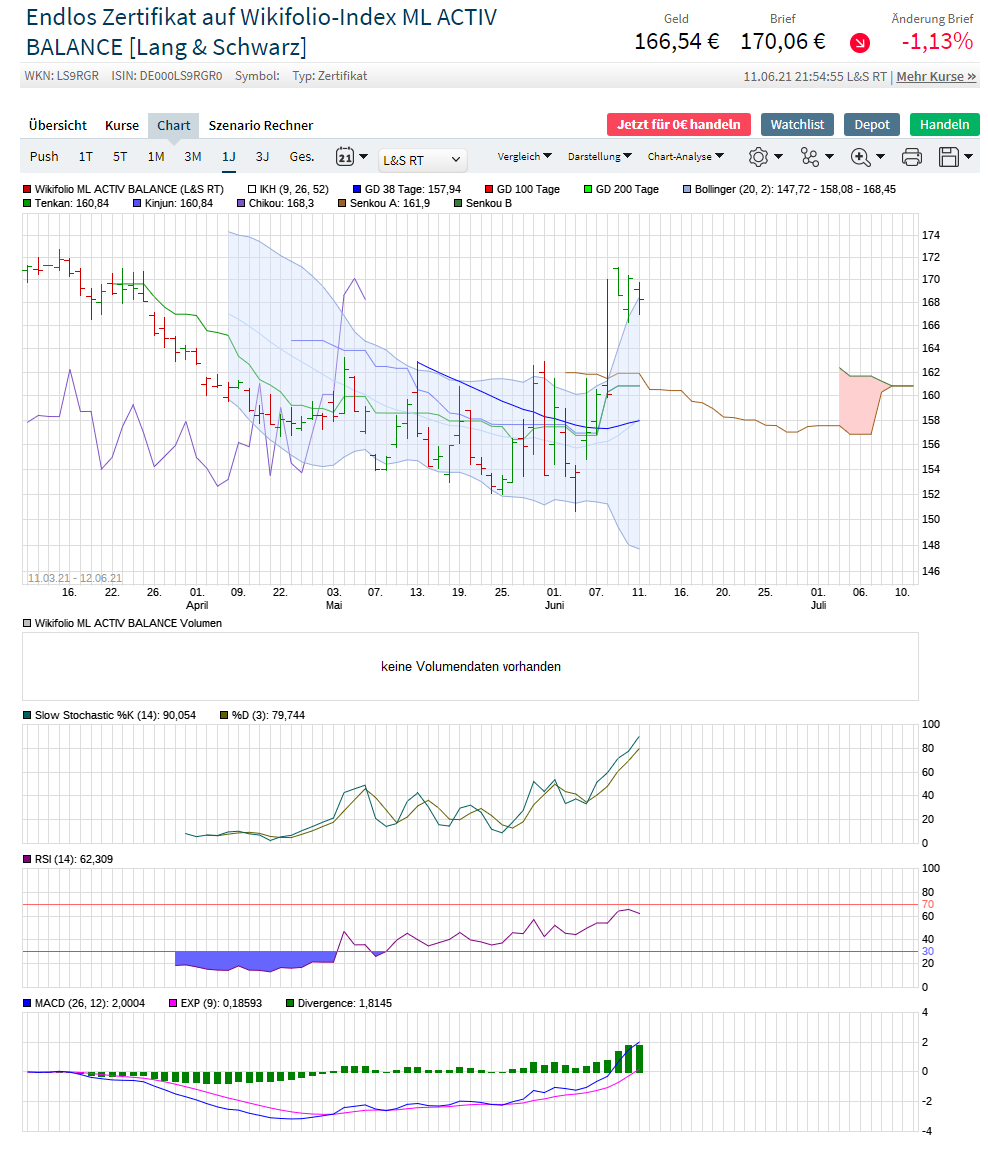Click the red down-arrow change indicator
Screen dimensions: 988x1162
[860, 43]
